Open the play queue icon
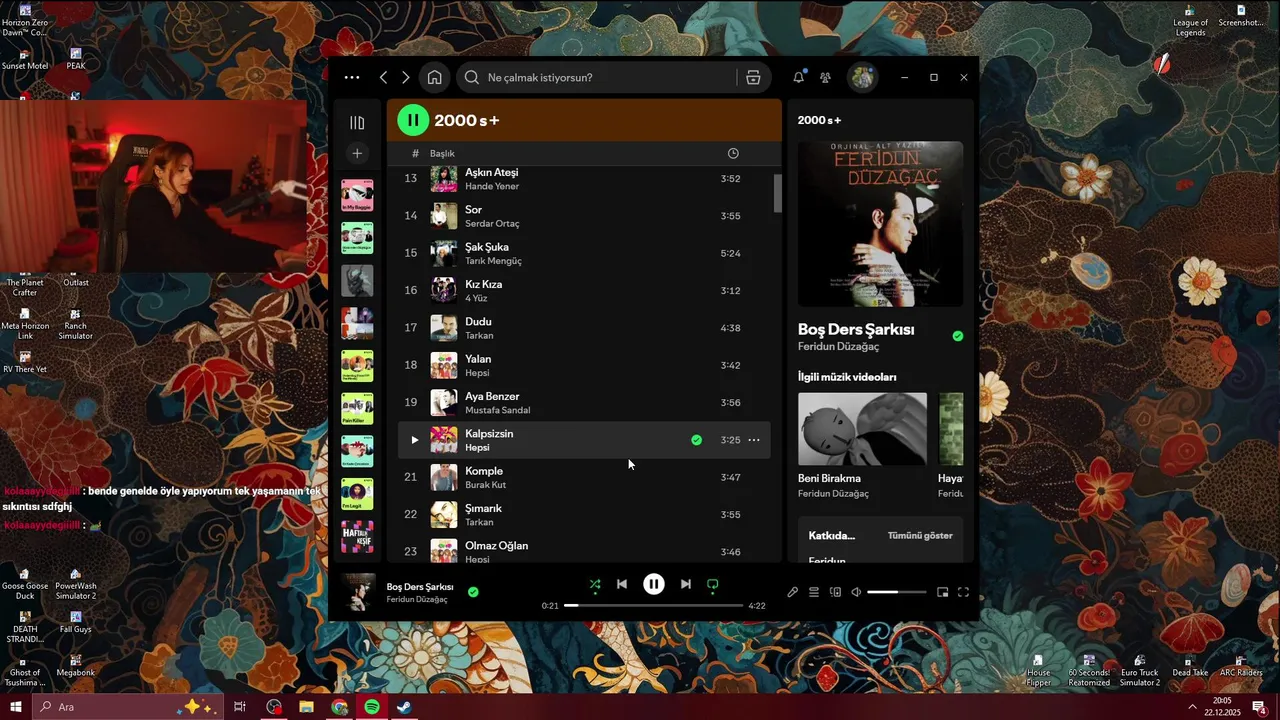Image resolution: width=1280 pixels, height=720 pixels. [814, 592]
